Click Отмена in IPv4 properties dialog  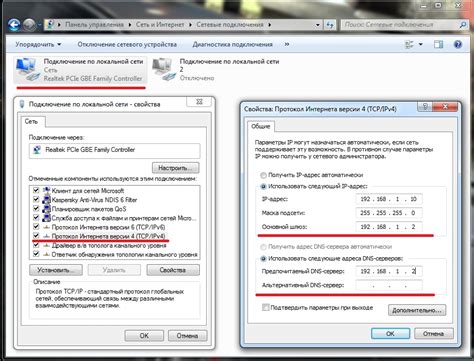(434, 334)
